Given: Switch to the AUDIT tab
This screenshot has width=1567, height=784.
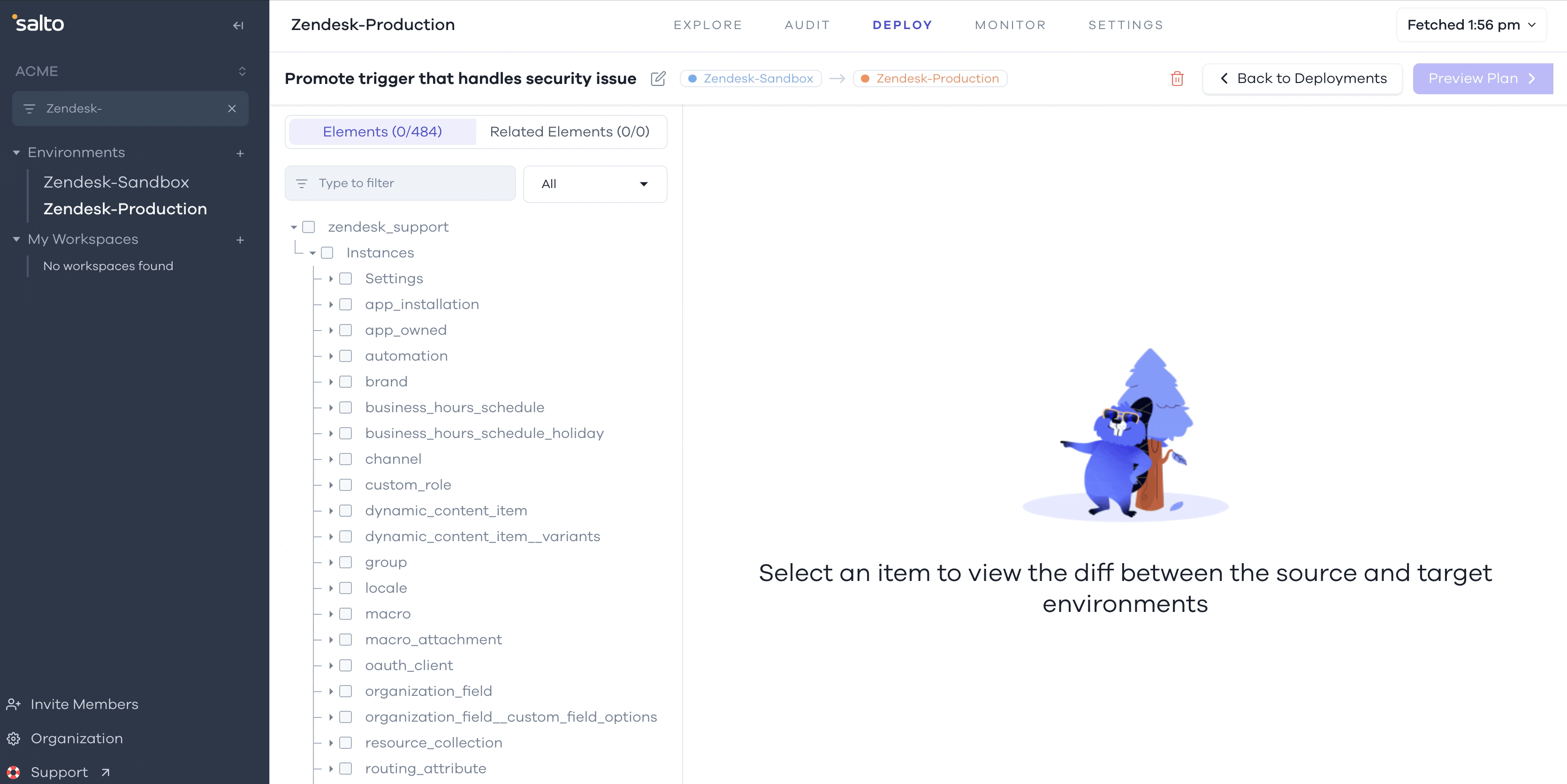Looking at the screenshot, I should (x=807, y=25).
